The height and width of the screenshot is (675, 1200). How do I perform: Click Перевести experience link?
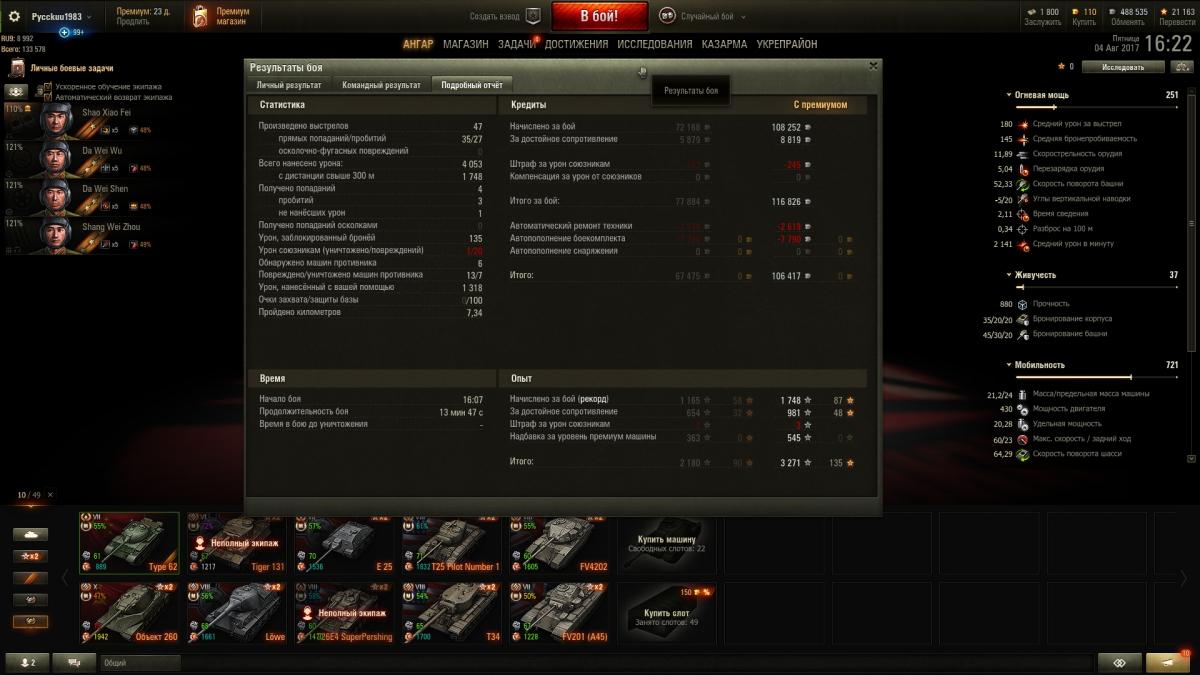pyautogui.click(x=1177, y=22)
